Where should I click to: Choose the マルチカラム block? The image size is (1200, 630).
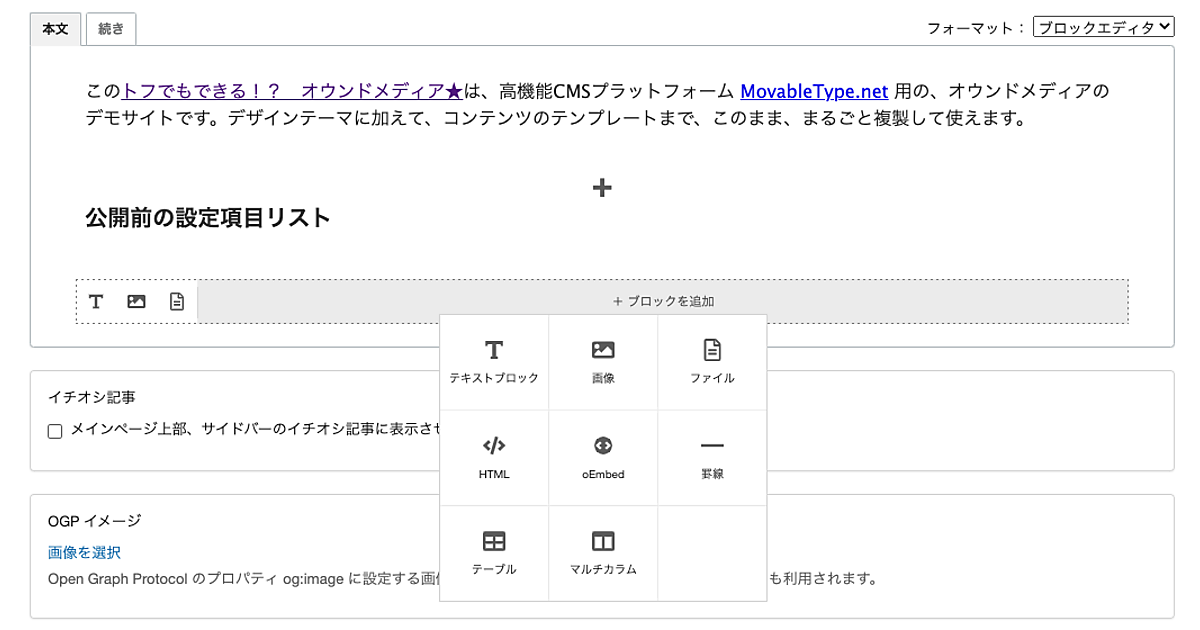(x=603, y=553)
